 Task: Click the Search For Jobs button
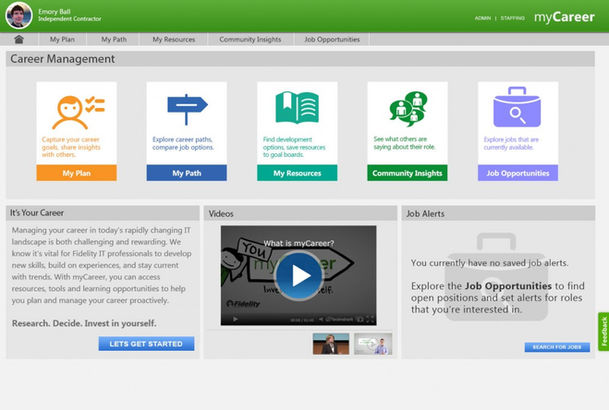(557, 347)
